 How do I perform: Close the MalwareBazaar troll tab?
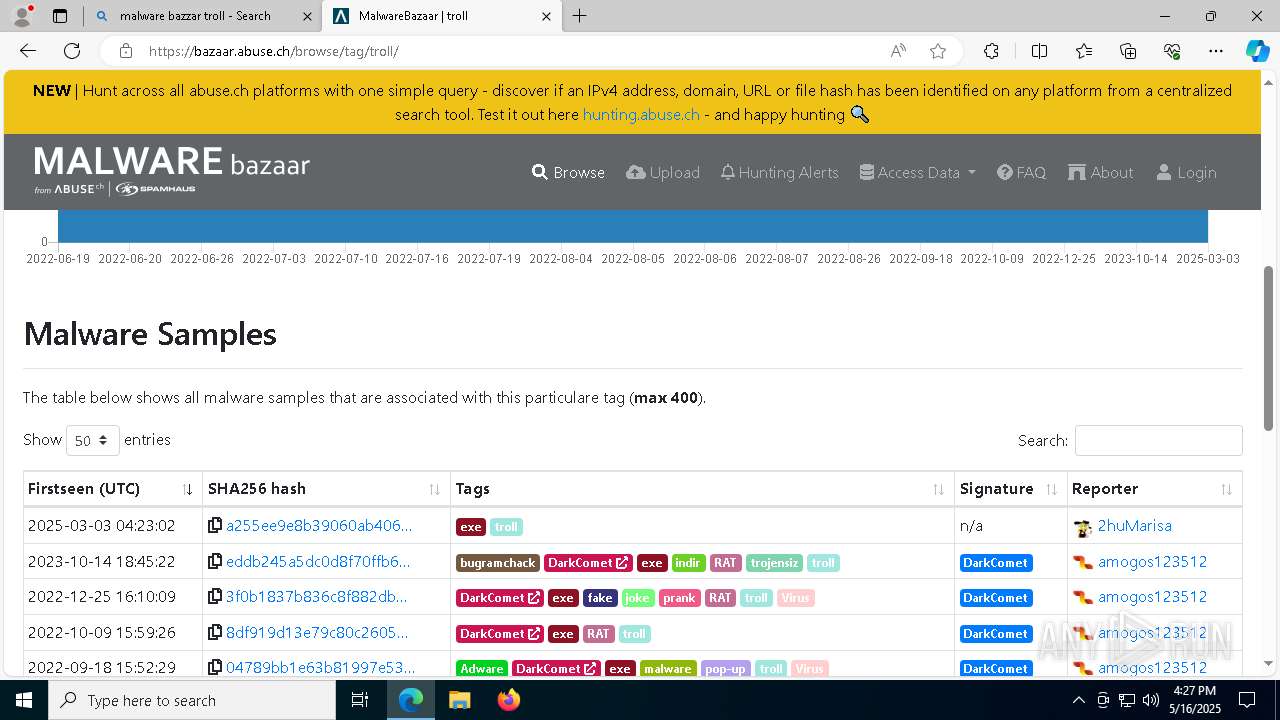[546, 16]
